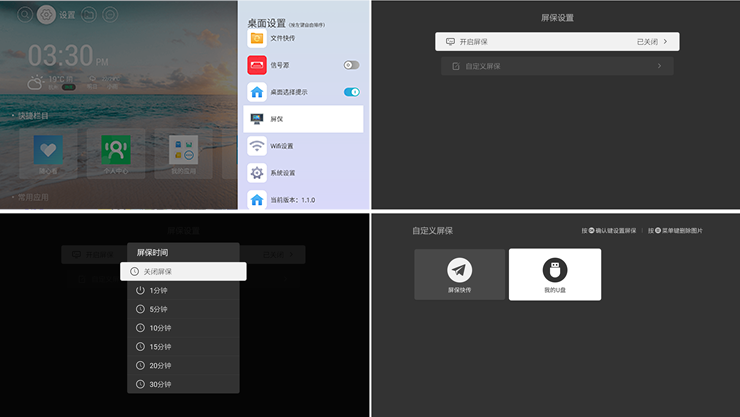Click the 常用应用 section heading

click(x=33, y=197)
